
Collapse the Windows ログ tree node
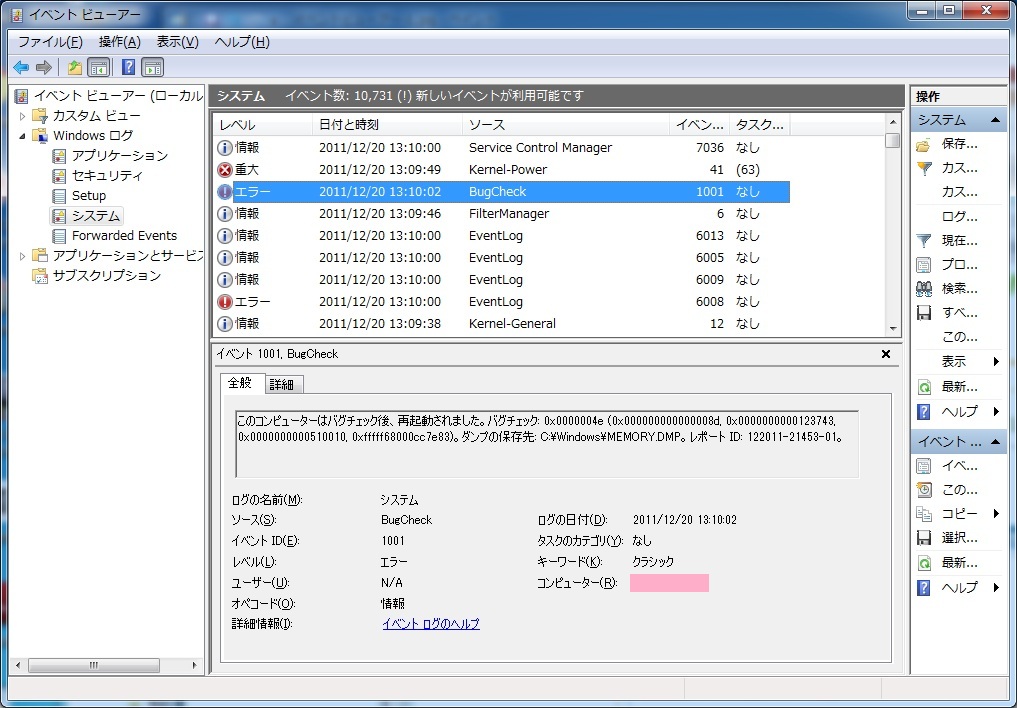pyautogui.click(x=23, y=136)
